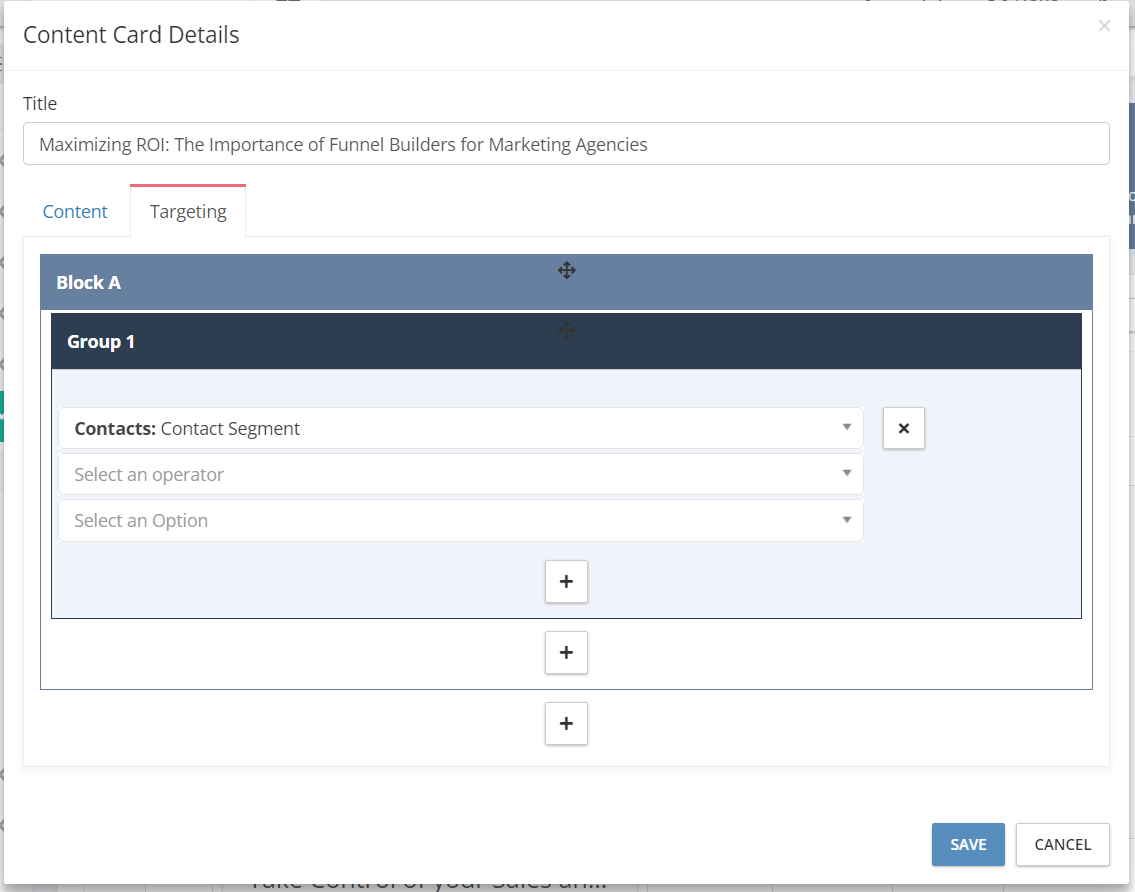Image resolution: width=1135 pixels, height=892 pixels.
Task: Save the content card
Action: (968, 844)
